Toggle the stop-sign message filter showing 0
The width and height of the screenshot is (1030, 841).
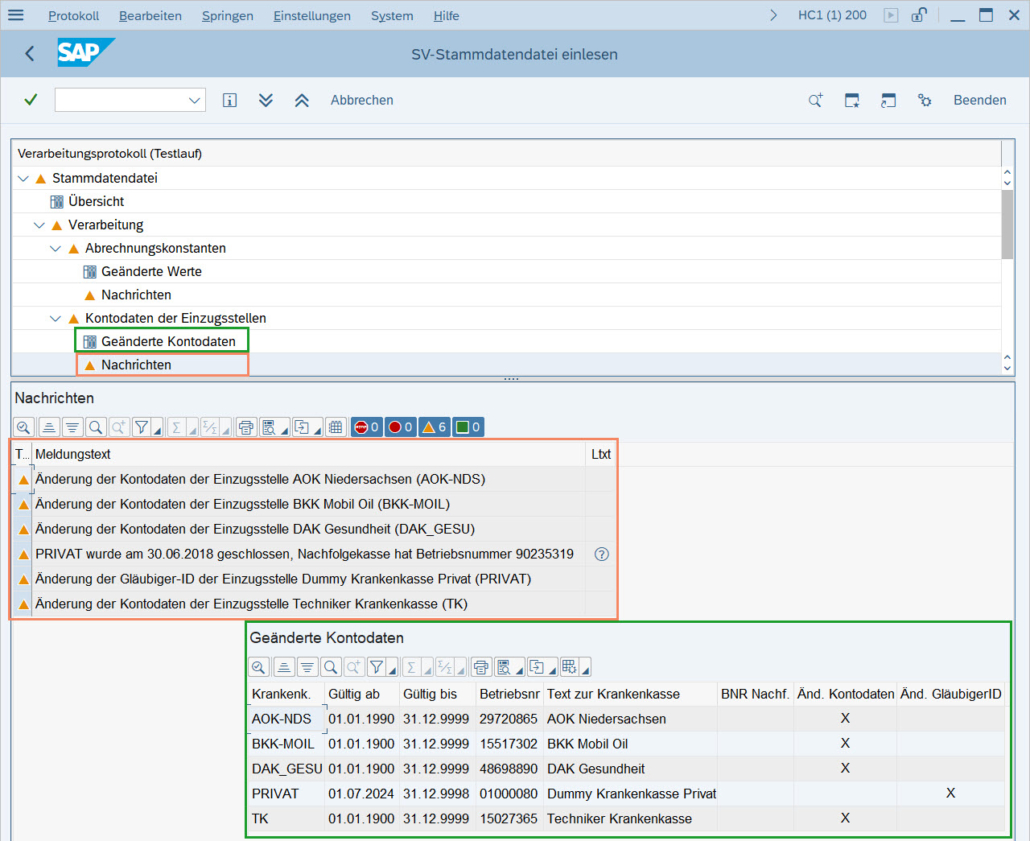[367, 427]
